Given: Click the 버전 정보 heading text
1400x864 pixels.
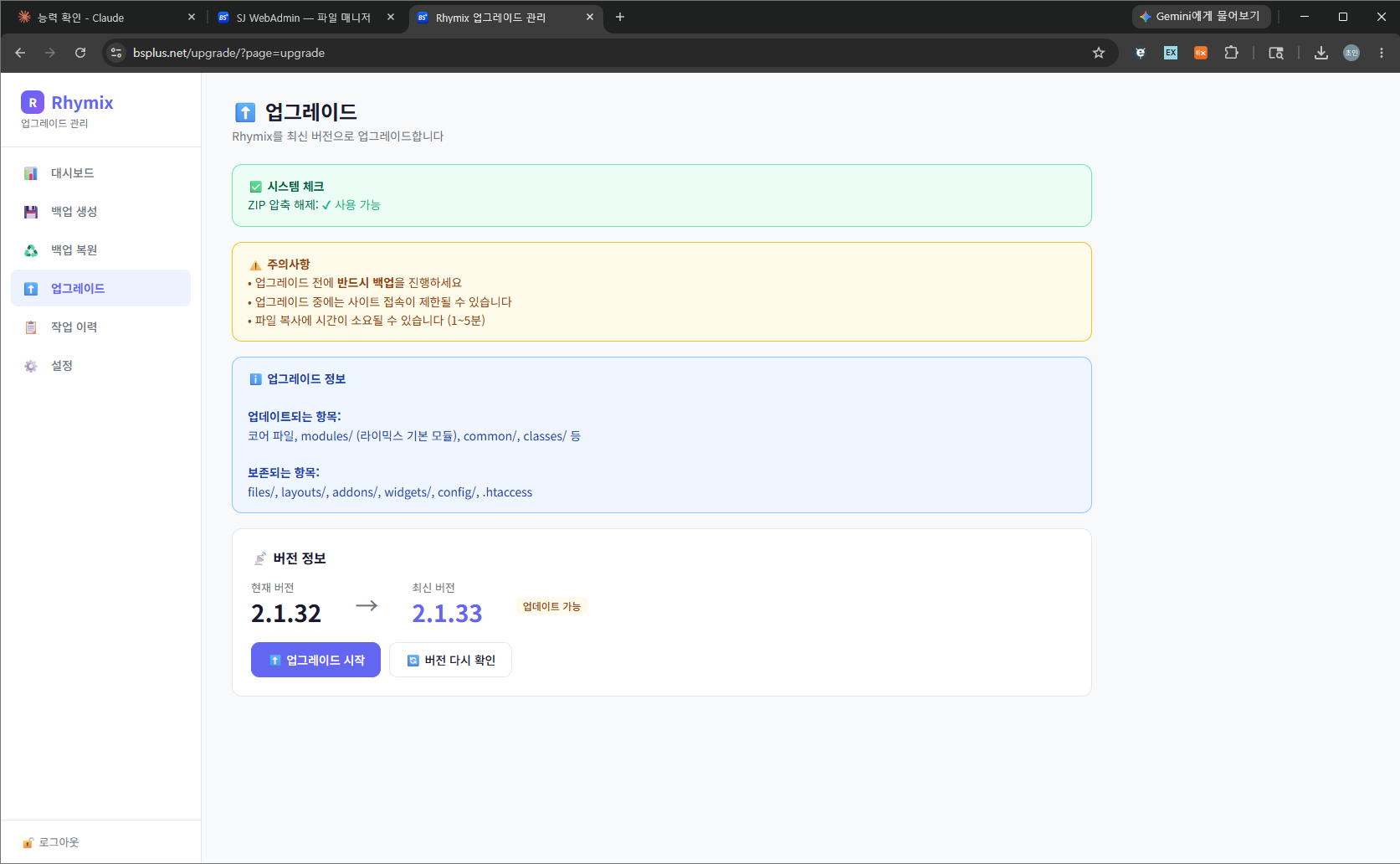Looking at the screenshot, I should point(300,558).
